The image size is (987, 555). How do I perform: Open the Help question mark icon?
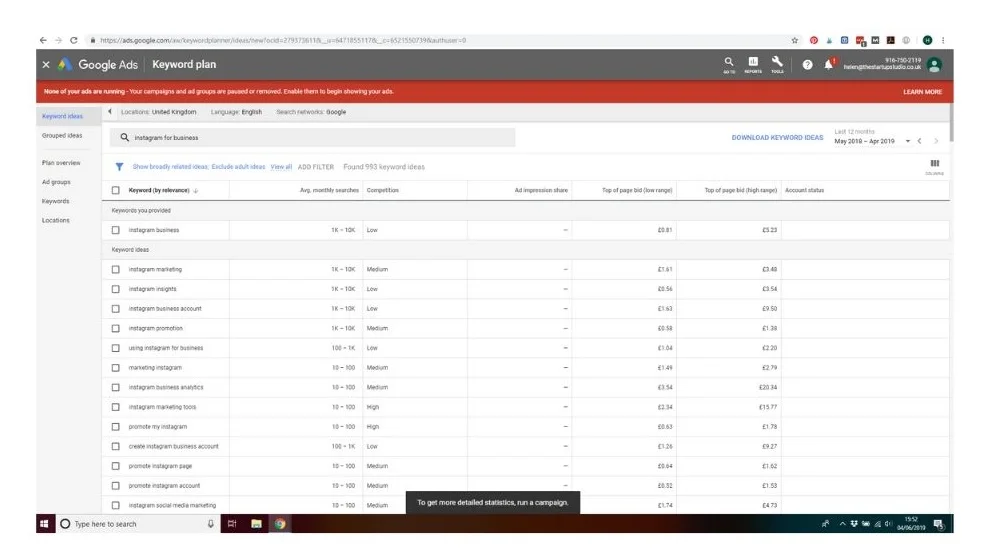point(807,65)
